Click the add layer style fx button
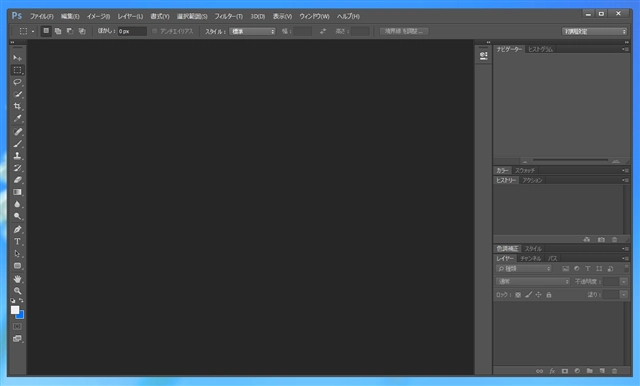 tap(552, 371)
